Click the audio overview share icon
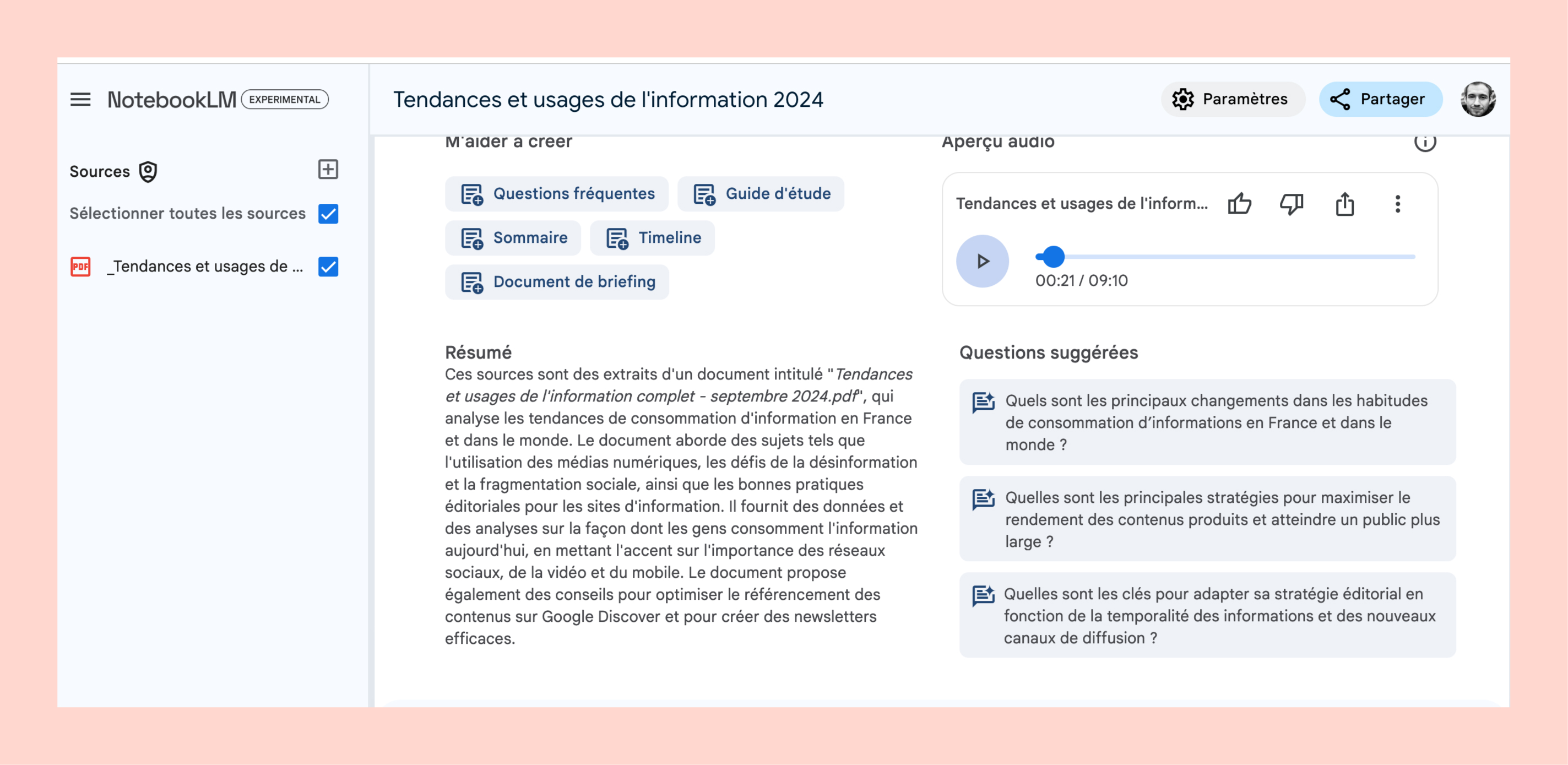Image resolution: width=1568 pixels, height=765 pixels. click(1344, 203)
